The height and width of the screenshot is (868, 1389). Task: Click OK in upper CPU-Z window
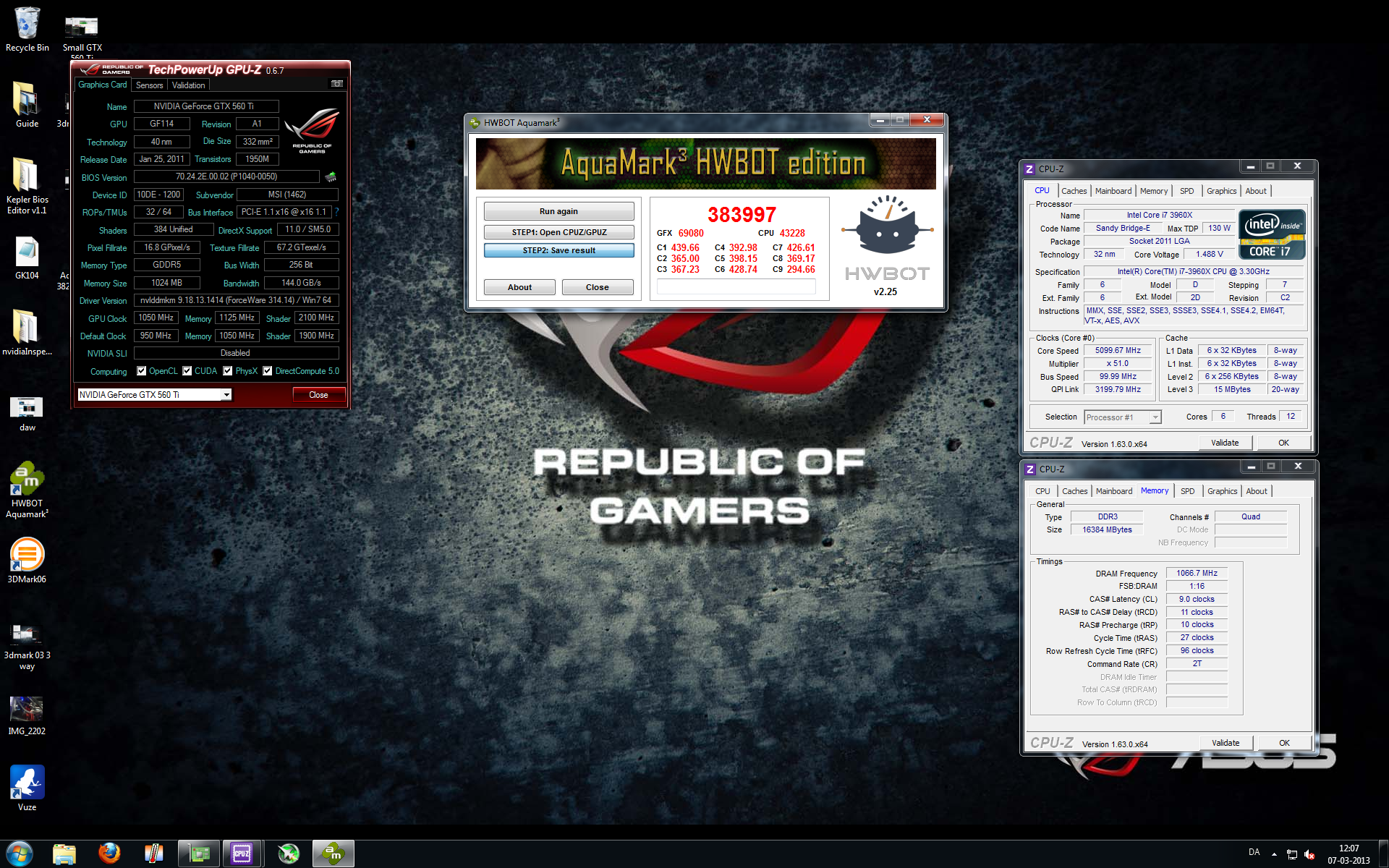[1283, 443]
